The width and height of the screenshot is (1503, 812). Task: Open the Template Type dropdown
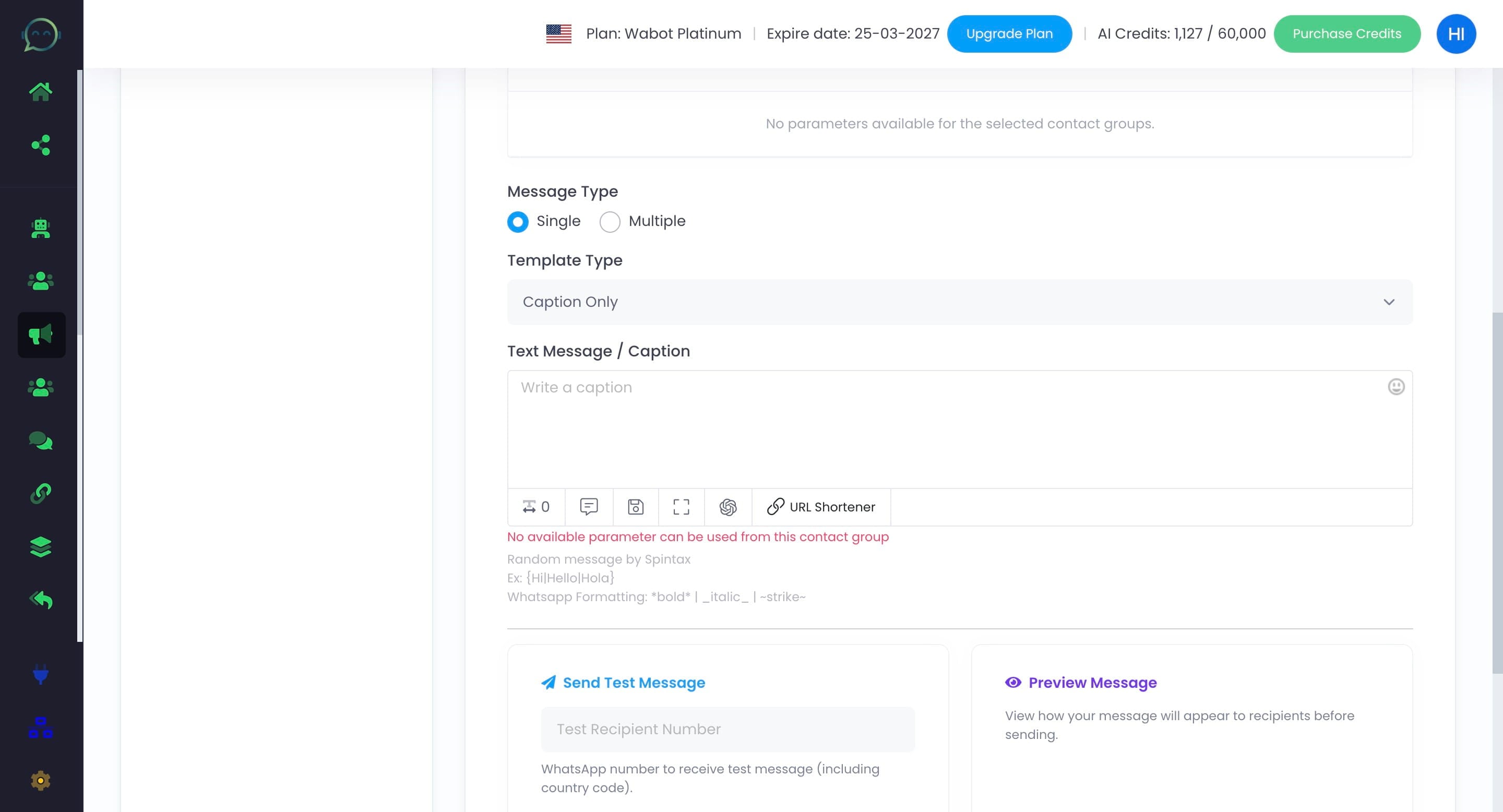pyautogui.click(x=959, y=302)
